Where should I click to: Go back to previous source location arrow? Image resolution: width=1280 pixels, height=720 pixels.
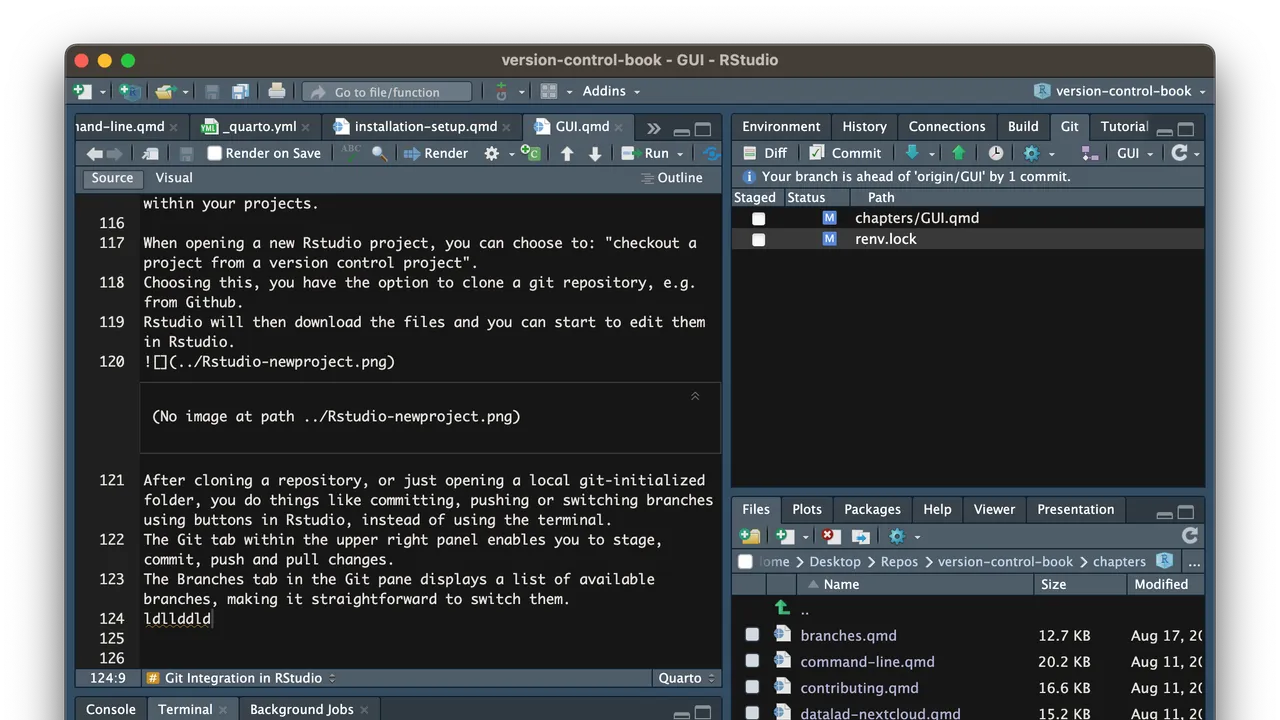pyautogui.click(x=94, y=153)
